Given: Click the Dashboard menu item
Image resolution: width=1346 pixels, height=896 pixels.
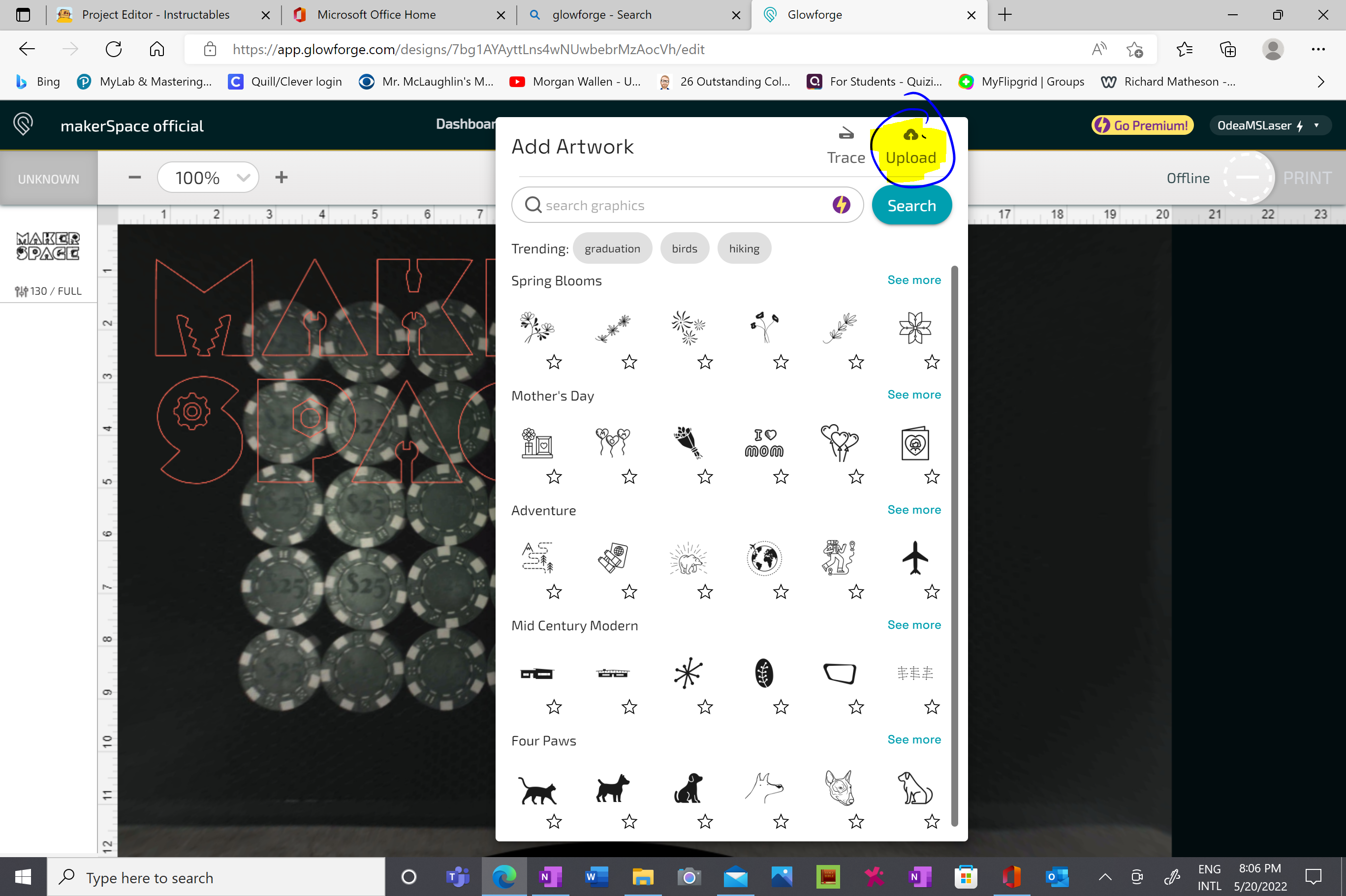Looking at the screenshot, I should (466, 124).
